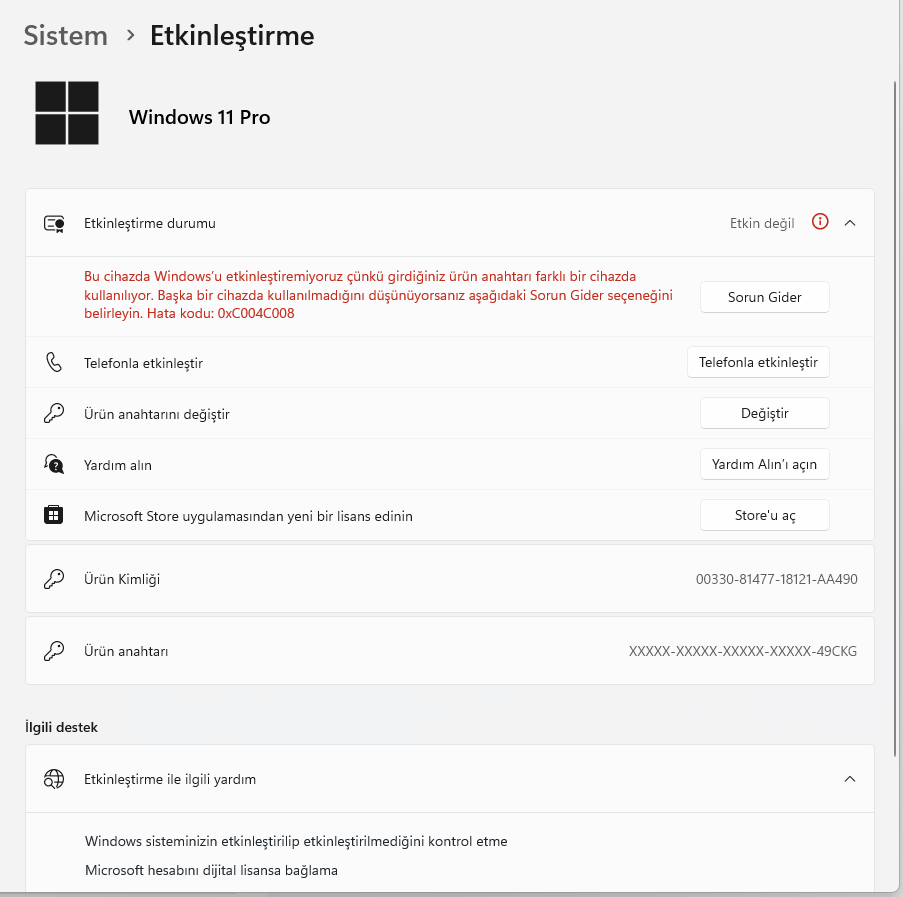903x897 pixels.
Task: Click the globe icon beside Etkinleştirme ile ilgili yardım
Action: [54, 779]
